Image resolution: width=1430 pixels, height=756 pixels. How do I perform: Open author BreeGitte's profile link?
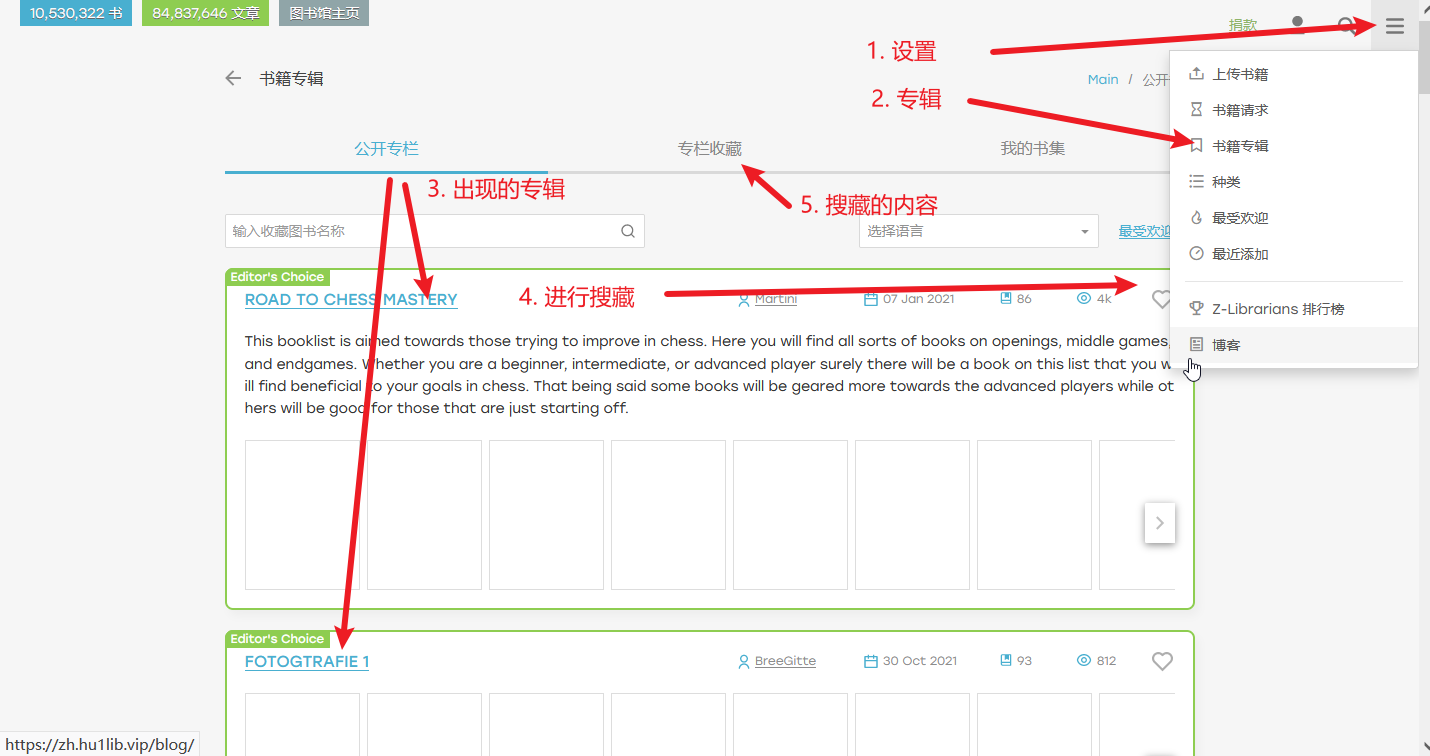(x=785, y=661)
